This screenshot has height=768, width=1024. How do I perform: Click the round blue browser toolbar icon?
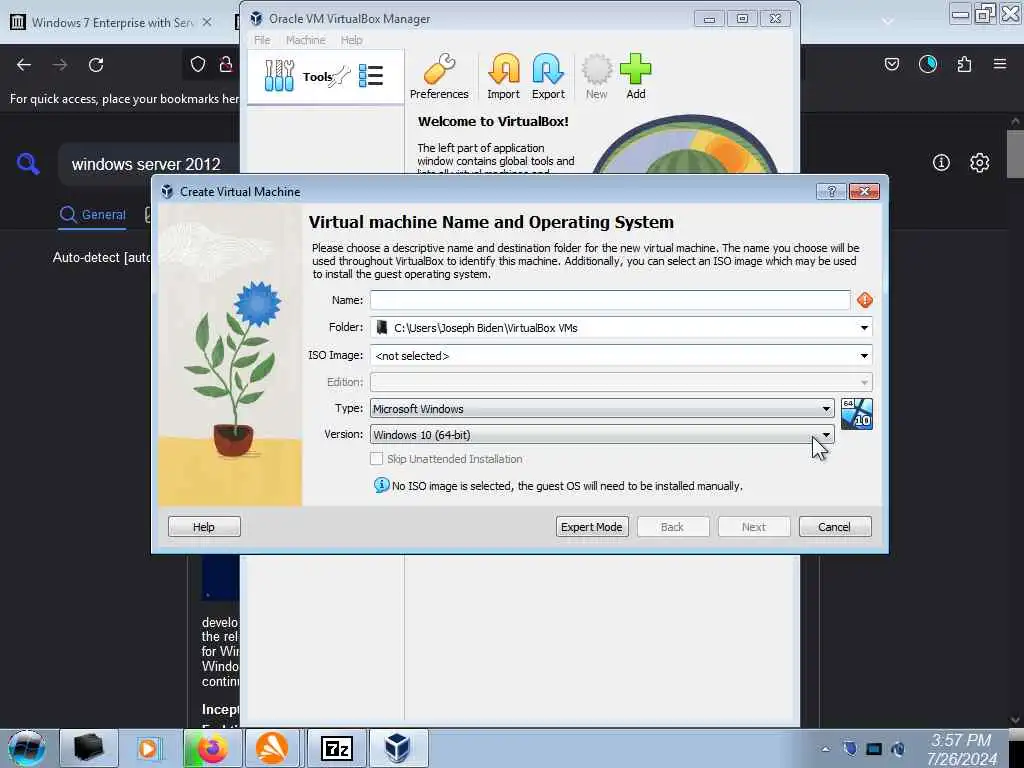point(928,64)
